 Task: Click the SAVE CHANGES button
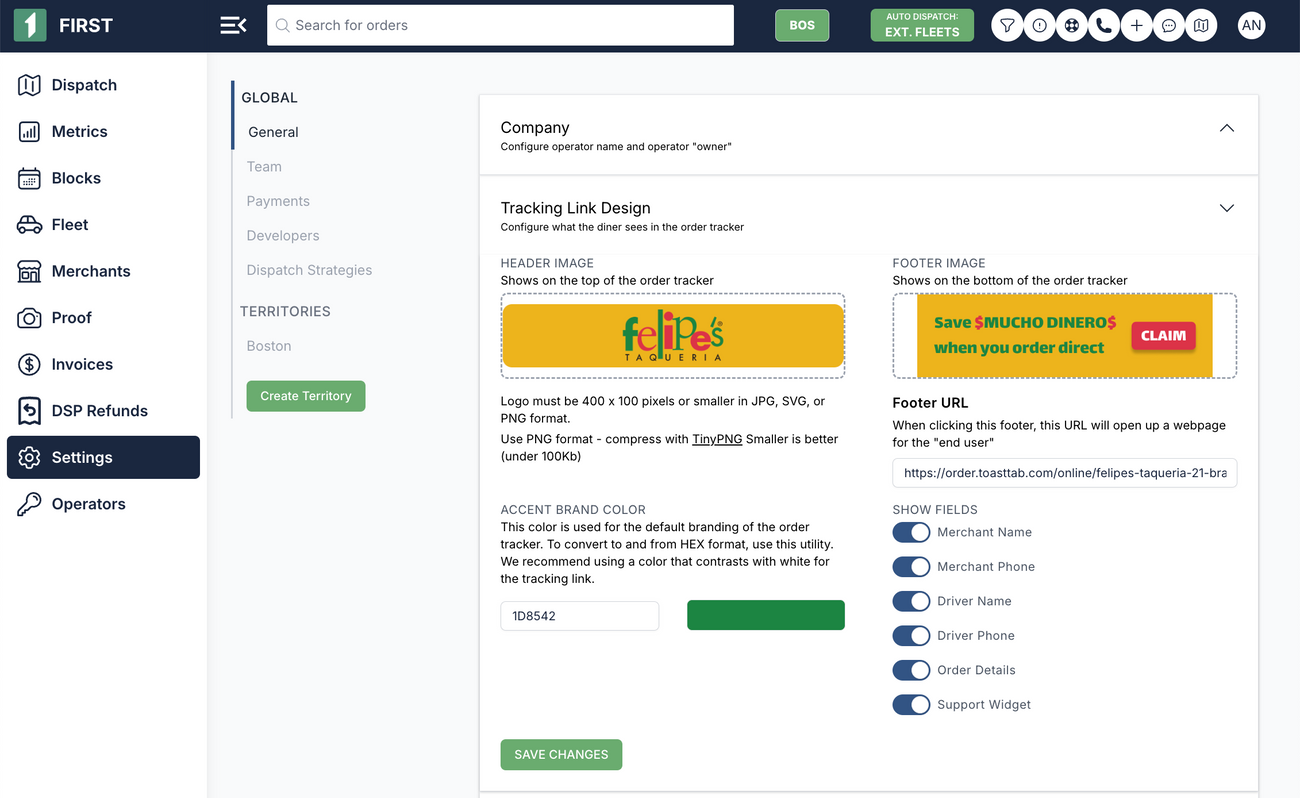(x=561, y=755)
